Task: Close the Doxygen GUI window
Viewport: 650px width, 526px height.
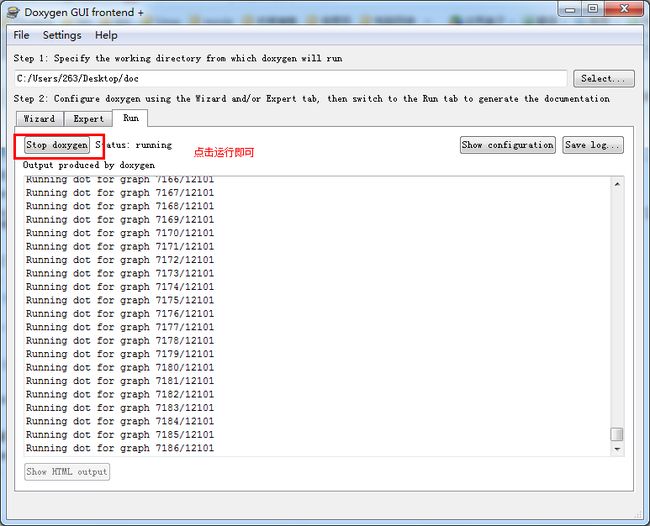Action: tap(624, 9)
